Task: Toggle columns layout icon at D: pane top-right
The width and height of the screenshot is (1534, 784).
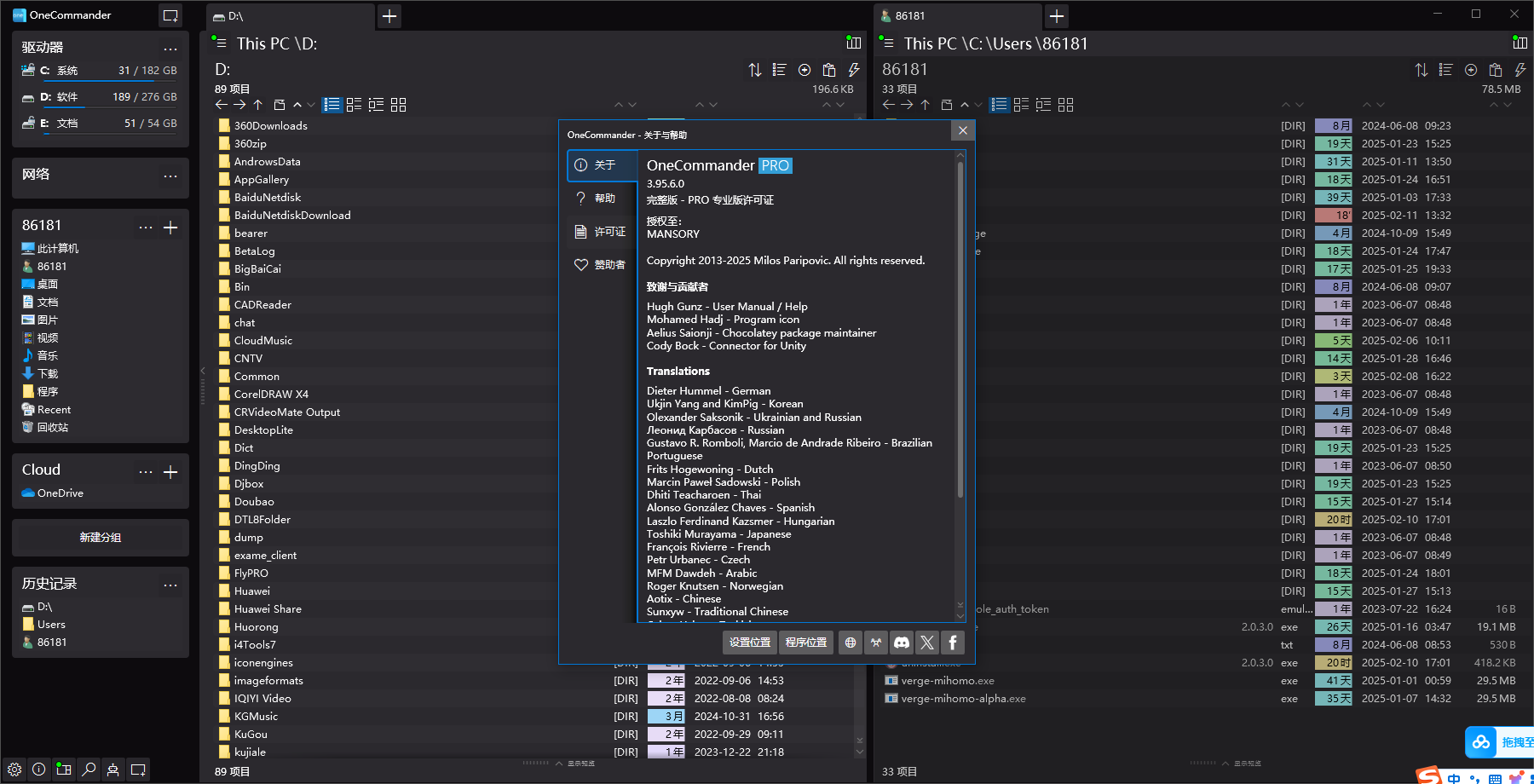Action: pos(854,43)
